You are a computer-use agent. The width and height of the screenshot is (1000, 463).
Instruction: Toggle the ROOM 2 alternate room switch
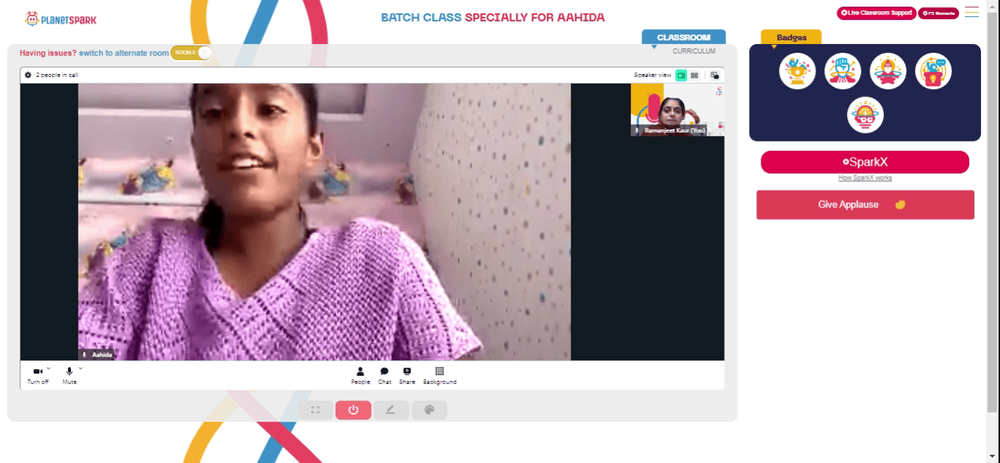(x=191, y=53)
